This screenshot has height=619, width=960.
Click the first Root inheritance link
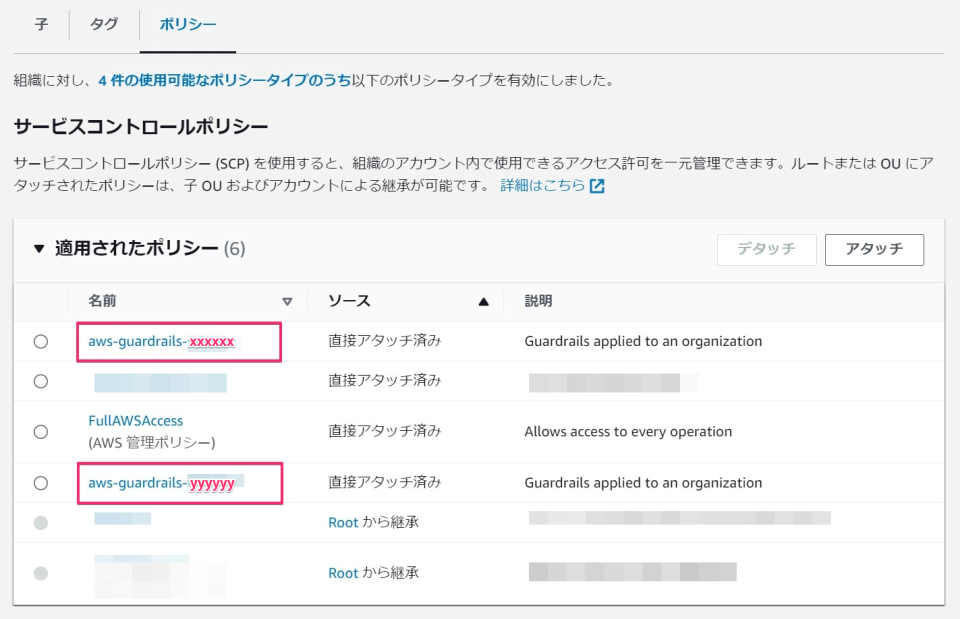(343, 522)
